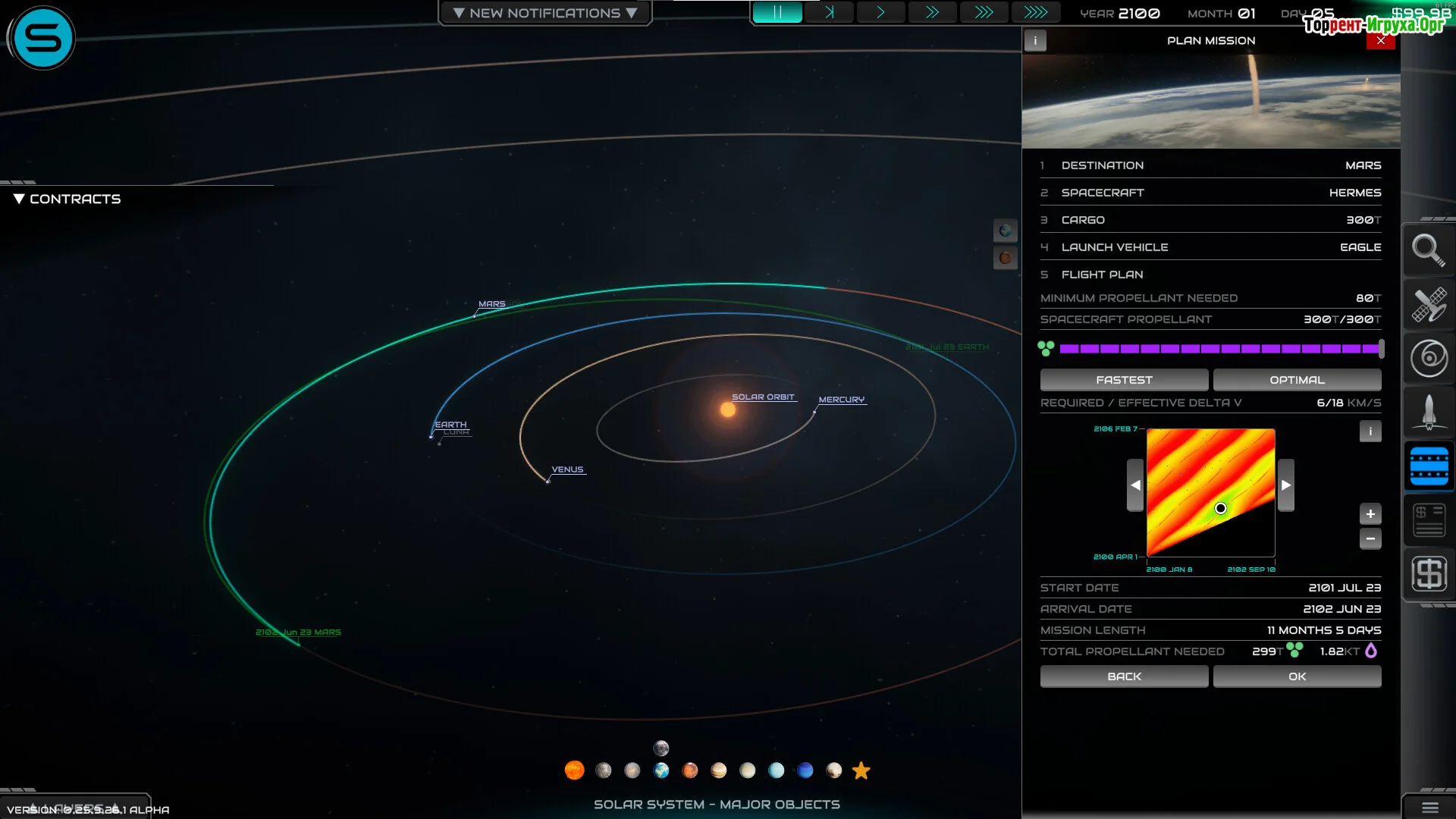Click the round S logo icon
1456x819 pixels.
[42, 38]
